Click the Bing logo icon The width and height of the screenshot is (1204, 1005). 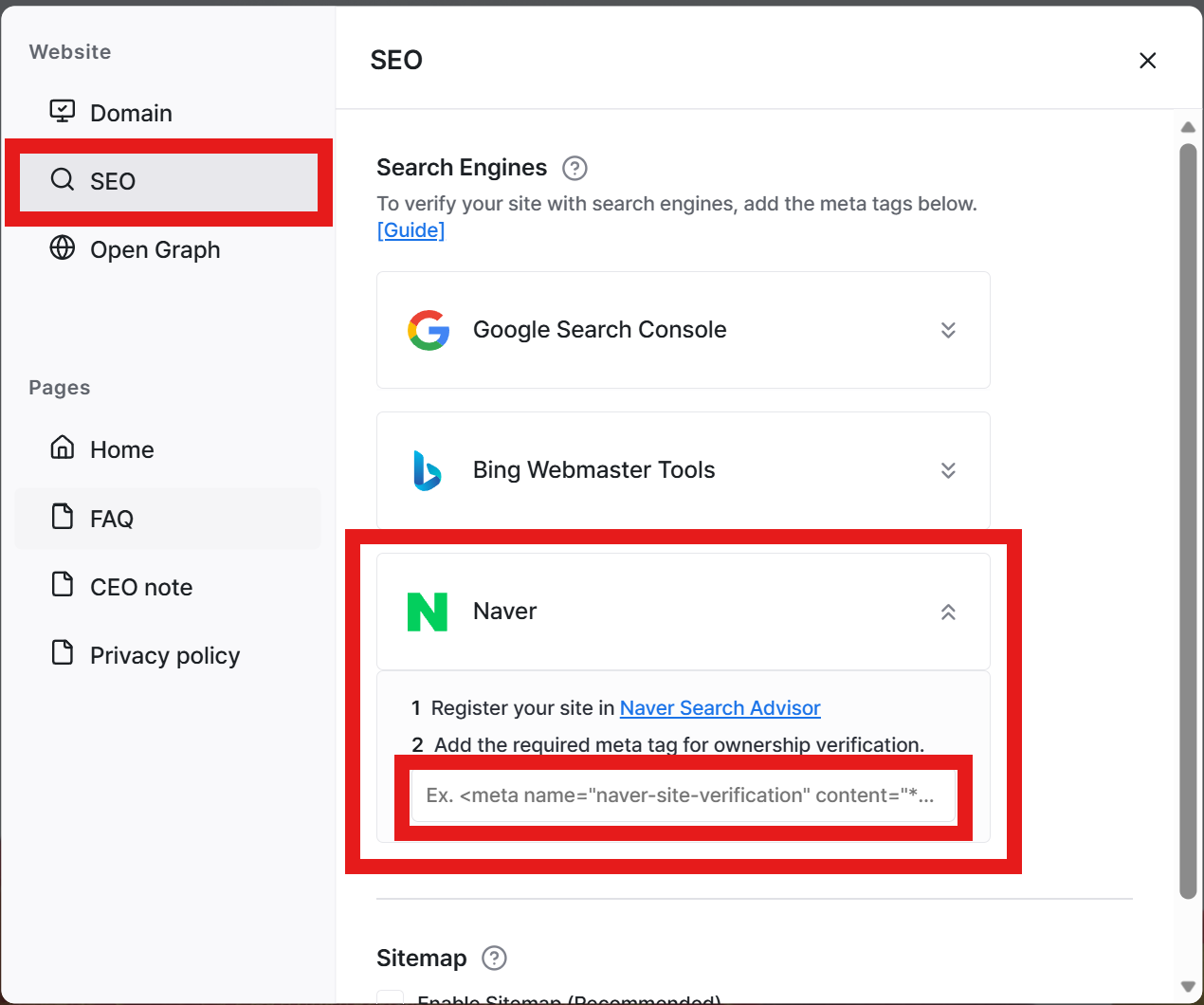point(428,470)
